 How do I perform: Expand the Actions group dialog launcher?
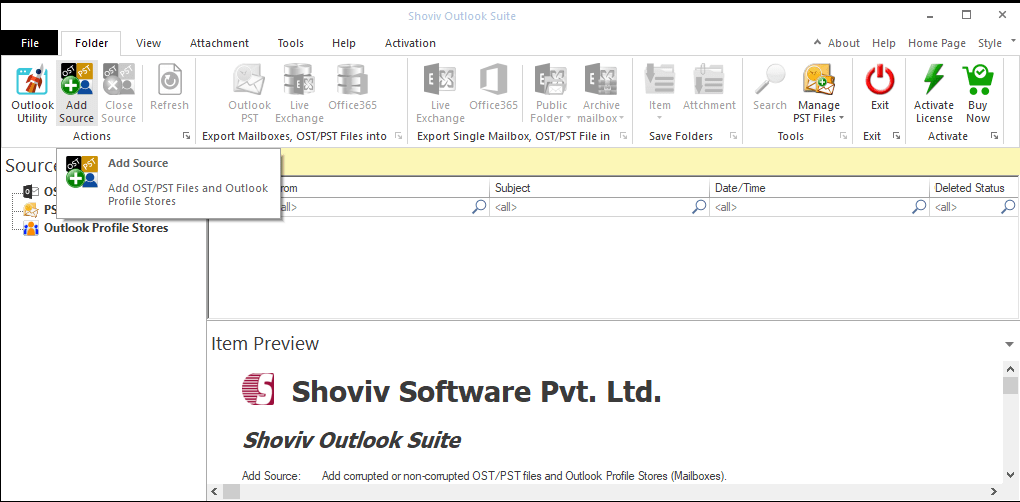click(x=186, y=136)
